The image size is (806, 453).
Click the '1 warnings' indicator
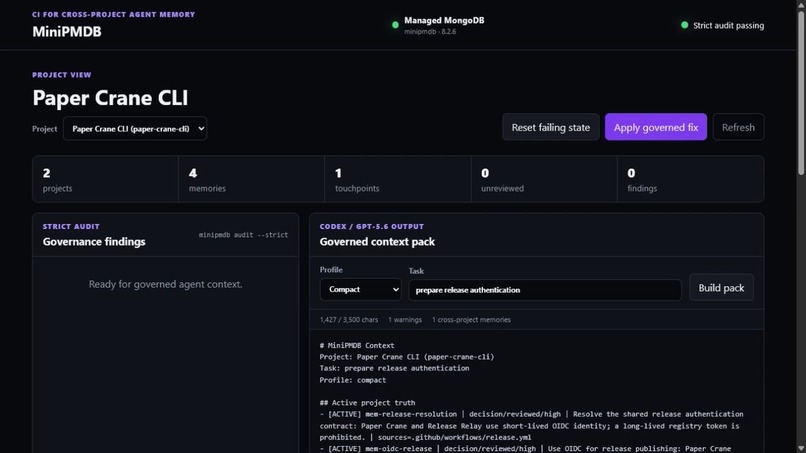pos(405,320)
